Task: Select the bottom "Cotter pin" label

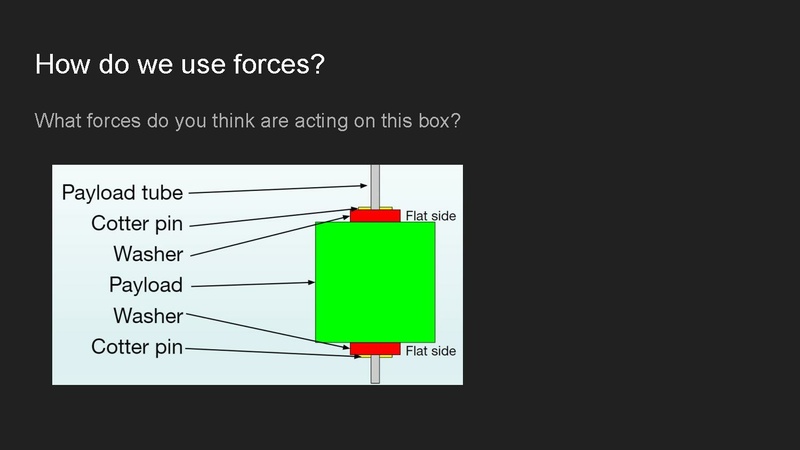Action: tap(137, 347)
